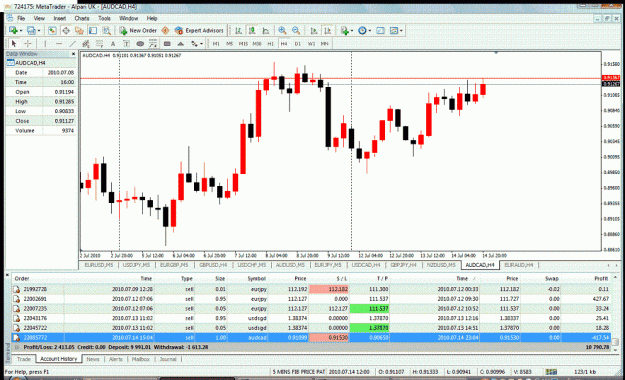The width and height of the screenshot is (625, 380).
Task: Switch timeframe to MN
Action: click(324, 43)
